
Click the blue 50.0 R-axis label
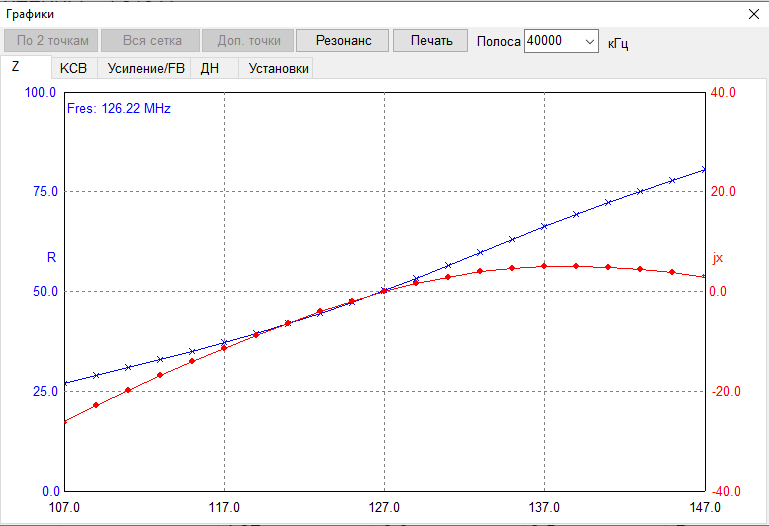click(45, 291)
